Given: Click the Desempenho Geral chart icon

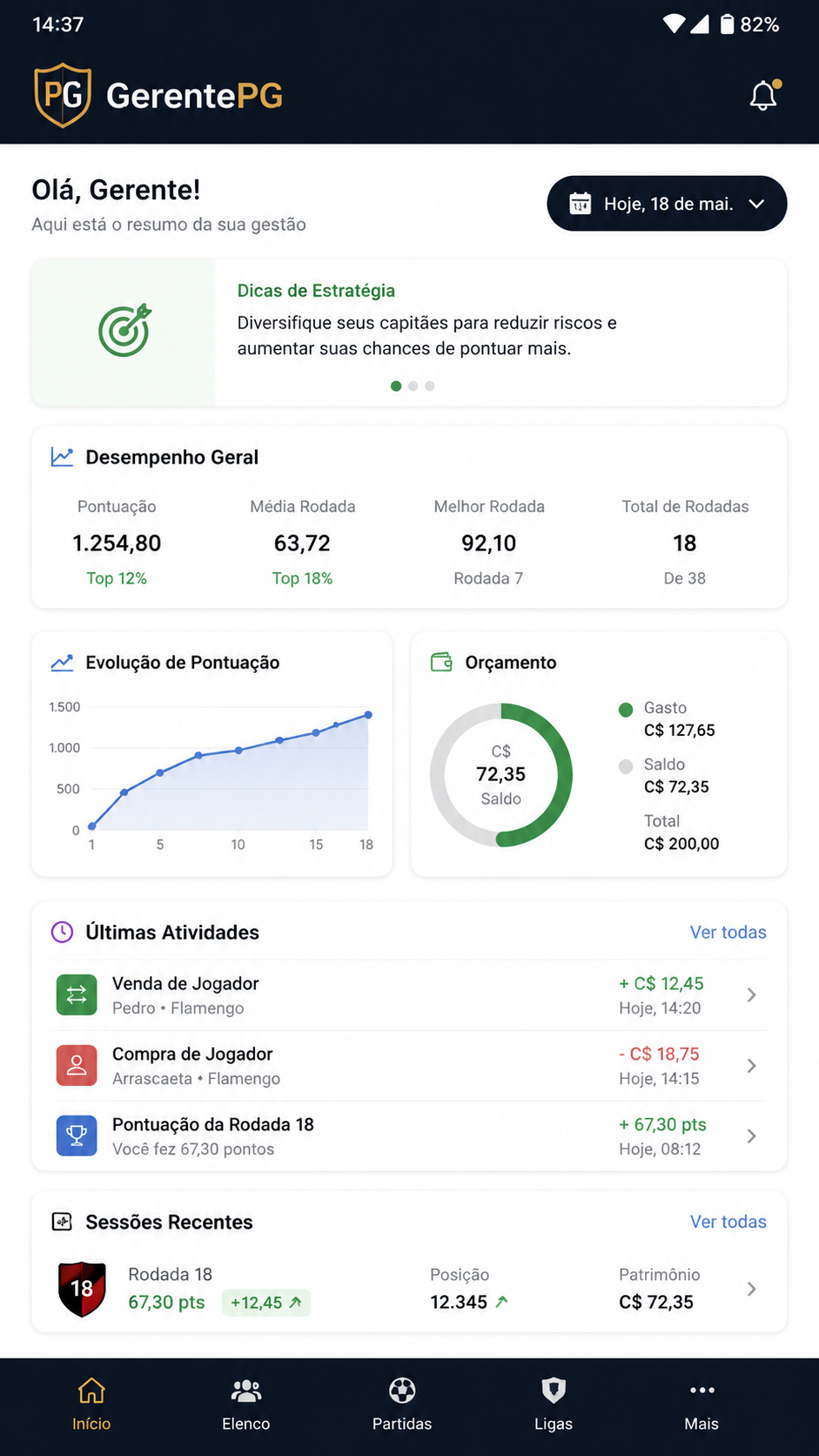Looking at the screenshot, I should tap(62, 456).
